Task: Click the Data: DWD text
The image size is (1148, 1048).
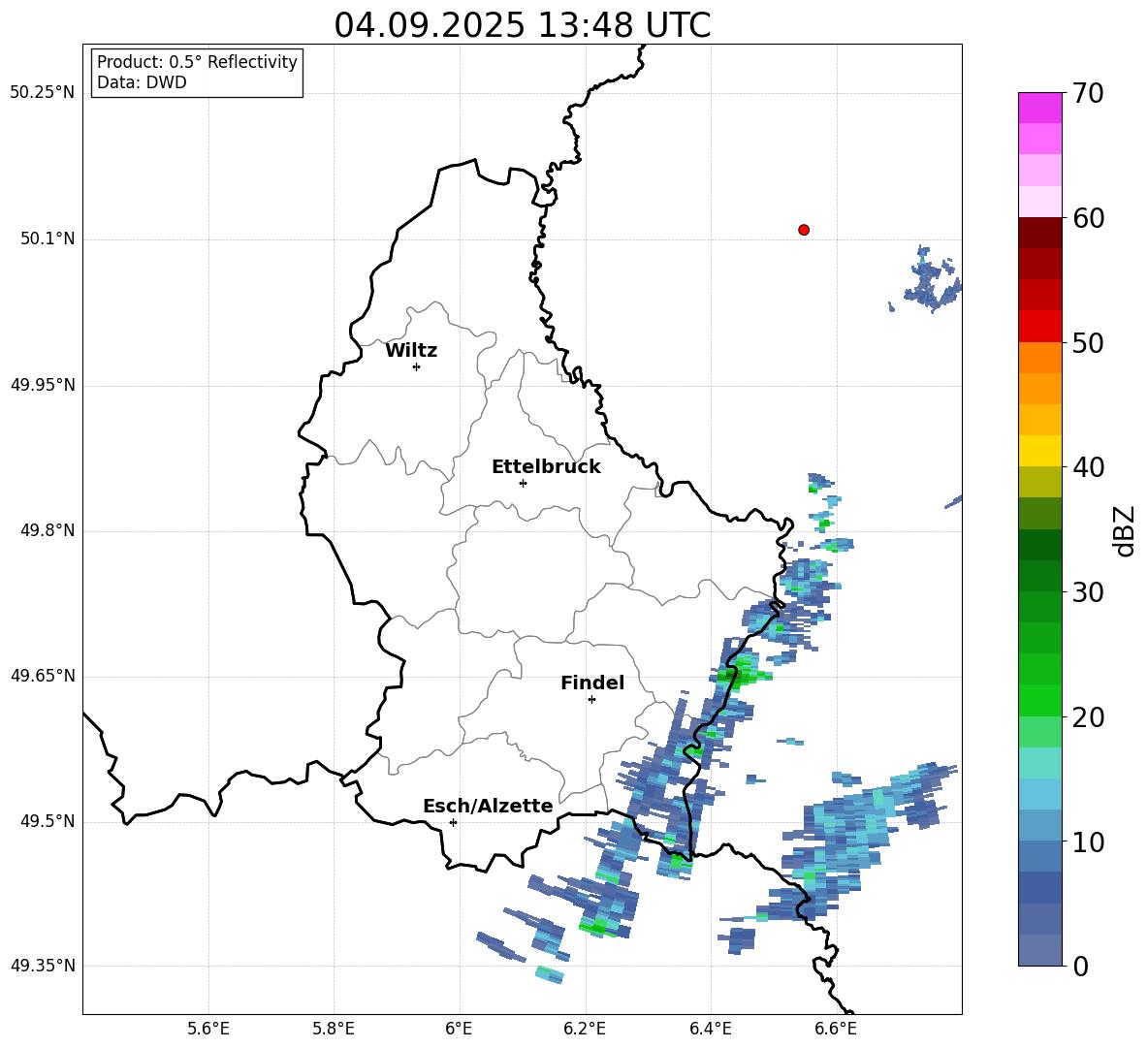Action: pos(142,82)
